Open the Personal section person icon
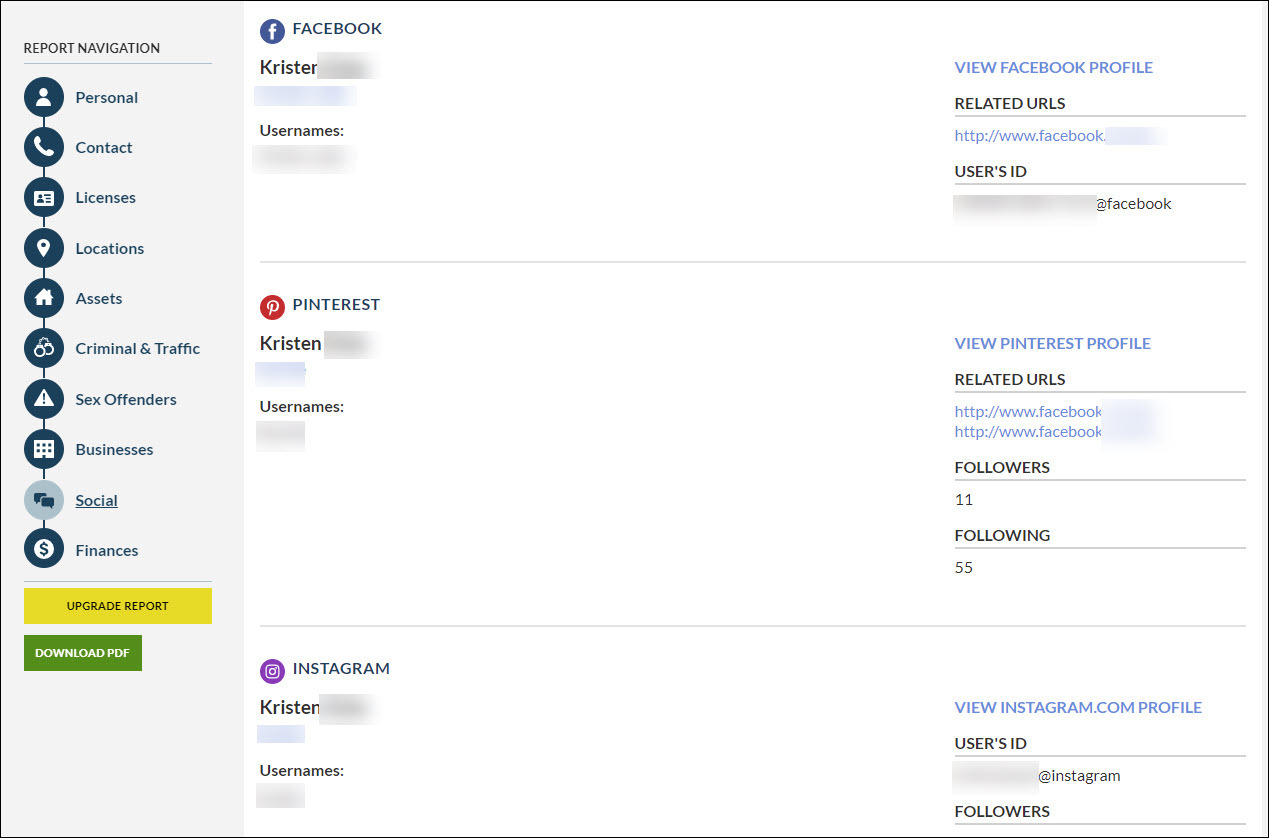 44,97
